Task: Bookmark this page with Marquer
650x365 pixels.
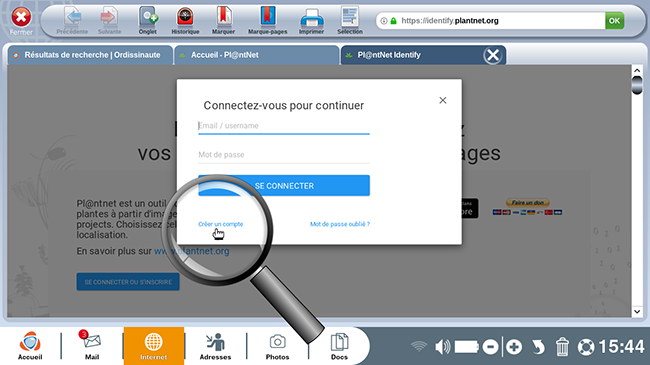Action: (223, 21)
